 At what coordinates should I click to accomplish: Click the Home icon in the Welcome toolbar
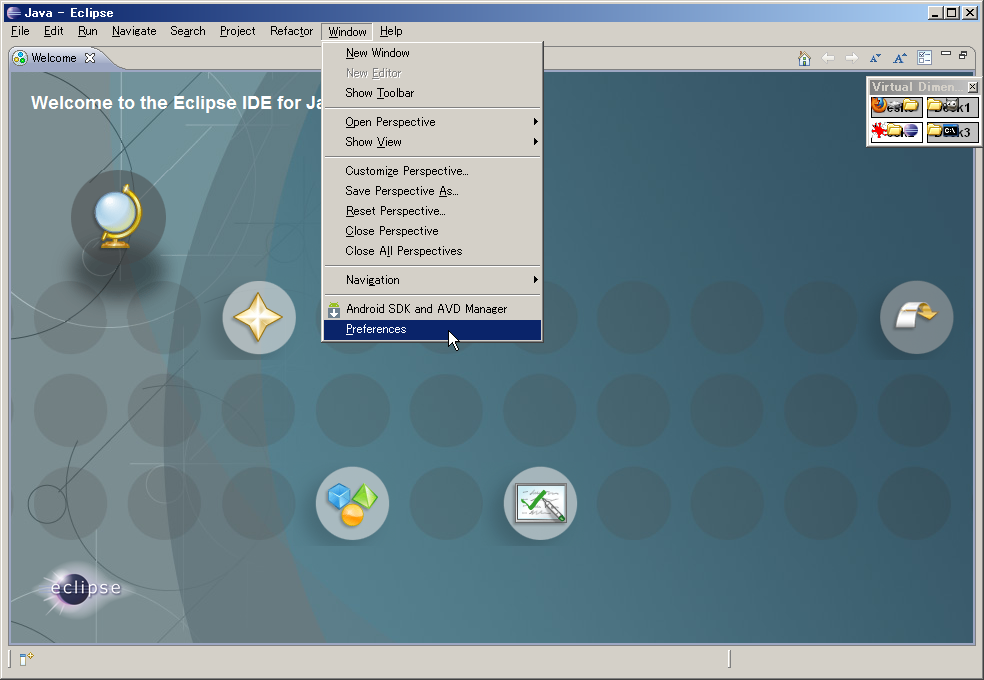coord(804,58)
